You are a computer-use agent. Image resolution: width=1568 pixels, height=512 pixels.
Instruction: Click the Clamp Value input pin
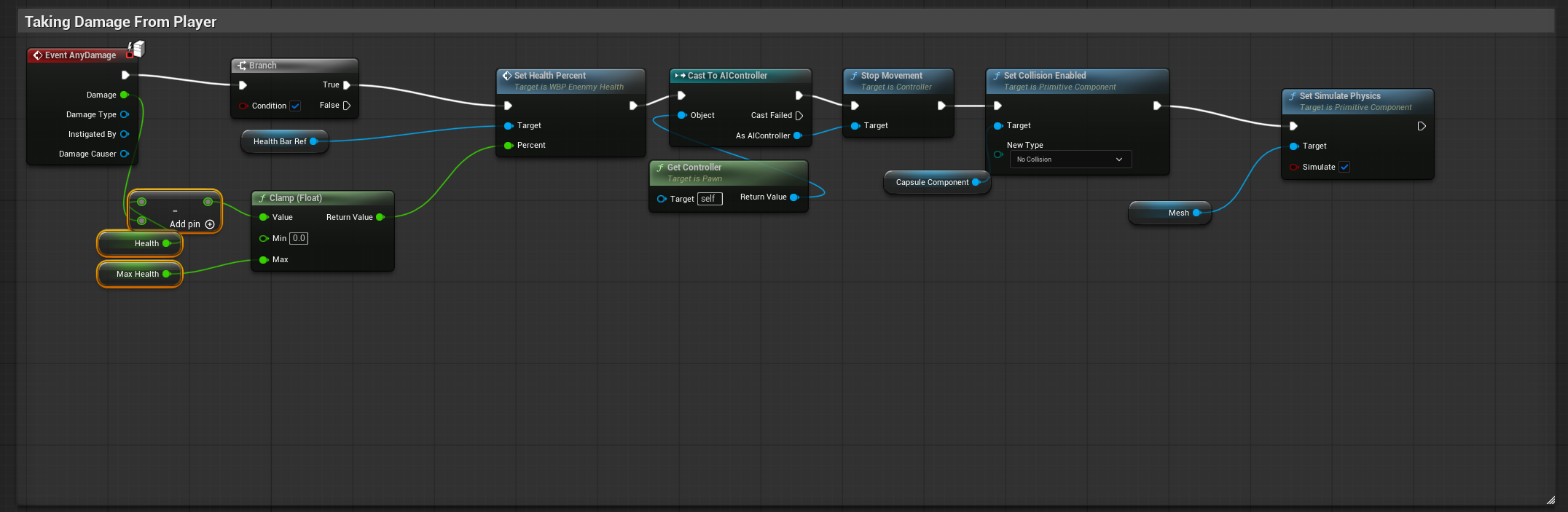point(264,217)
